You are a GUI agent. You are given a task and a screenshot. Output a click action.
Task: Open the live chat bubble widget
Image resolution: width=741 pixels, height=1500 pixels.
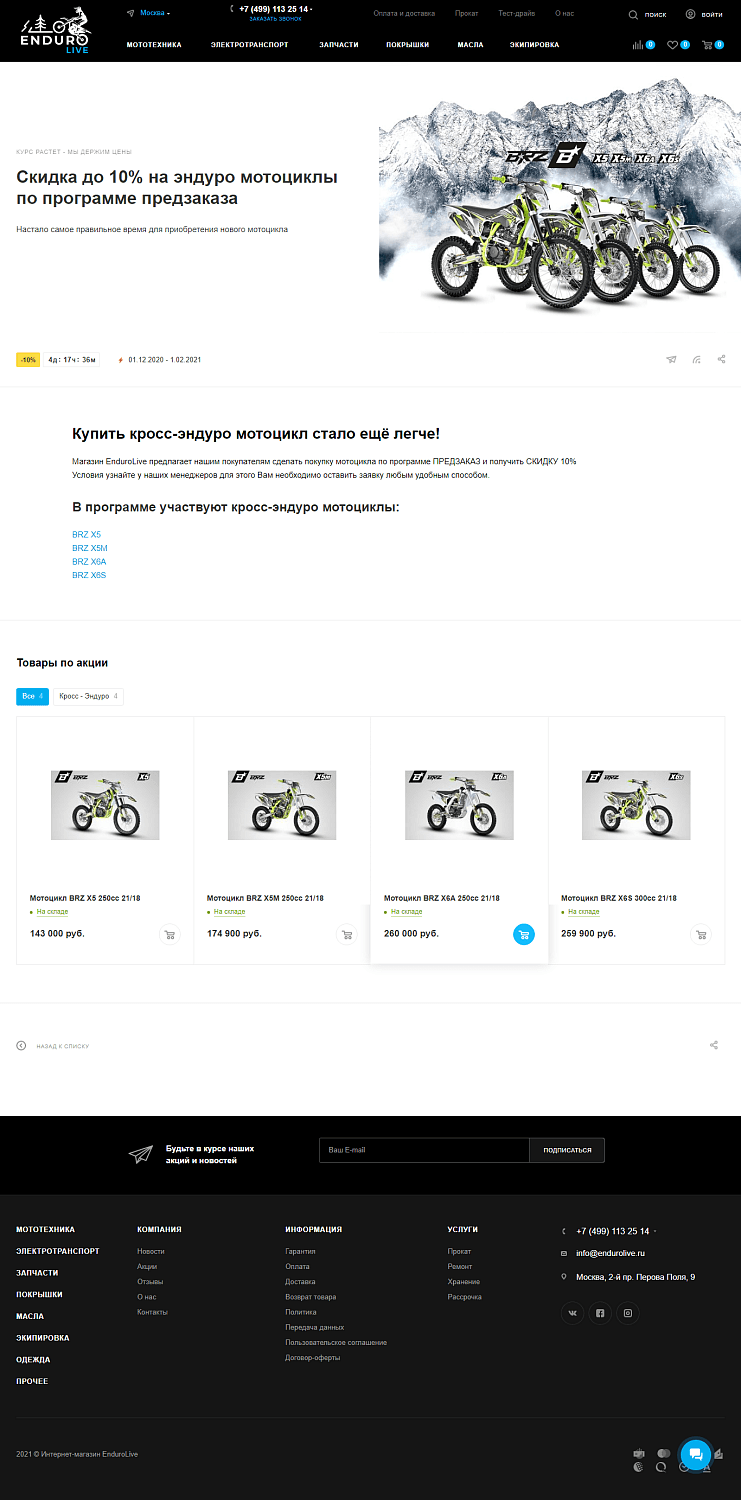click(x=696, y=1454)
